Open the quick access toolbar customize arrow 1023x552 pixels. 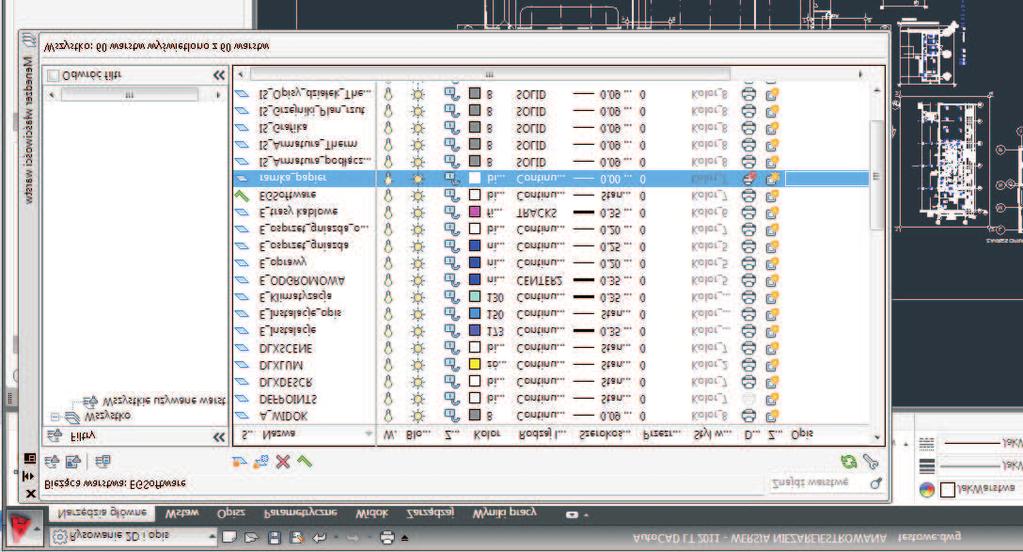click(x=405, y=538)
